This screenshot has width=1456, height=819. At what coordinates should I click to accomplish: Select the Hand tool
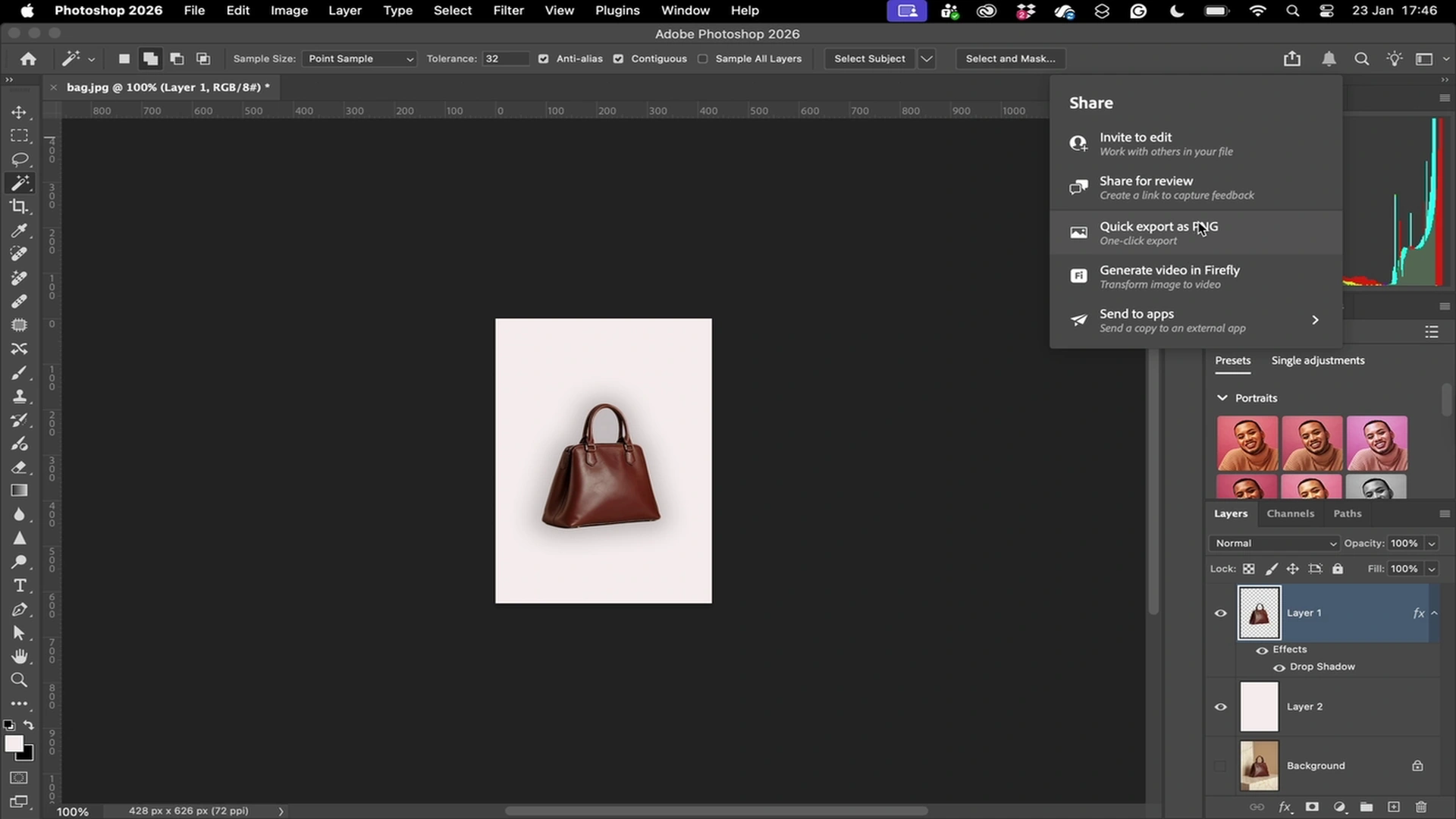coord(19,656)
